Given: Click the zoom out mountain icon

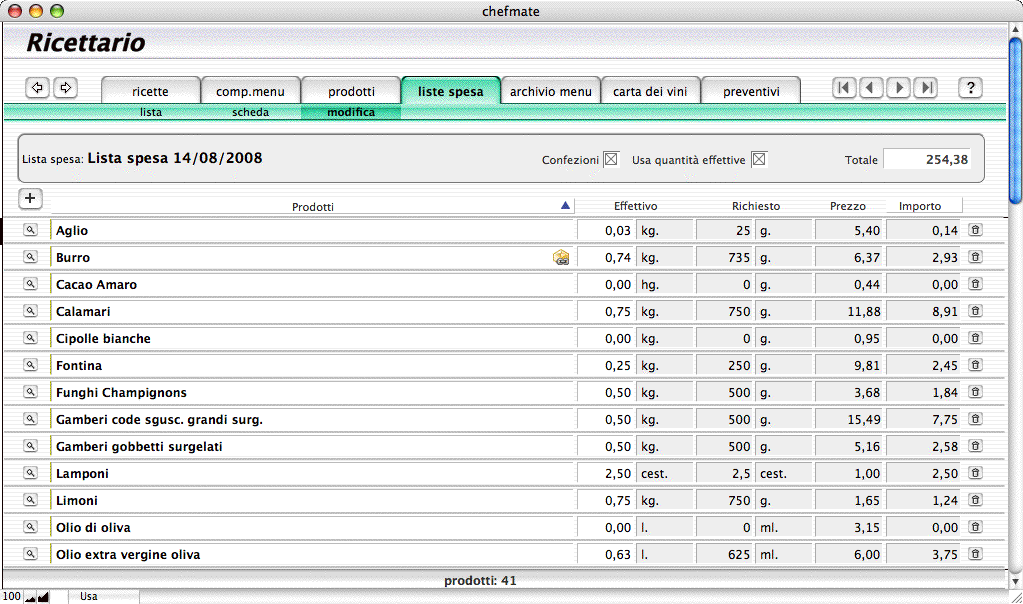Looking at the screenshot, I should [30, 597].
